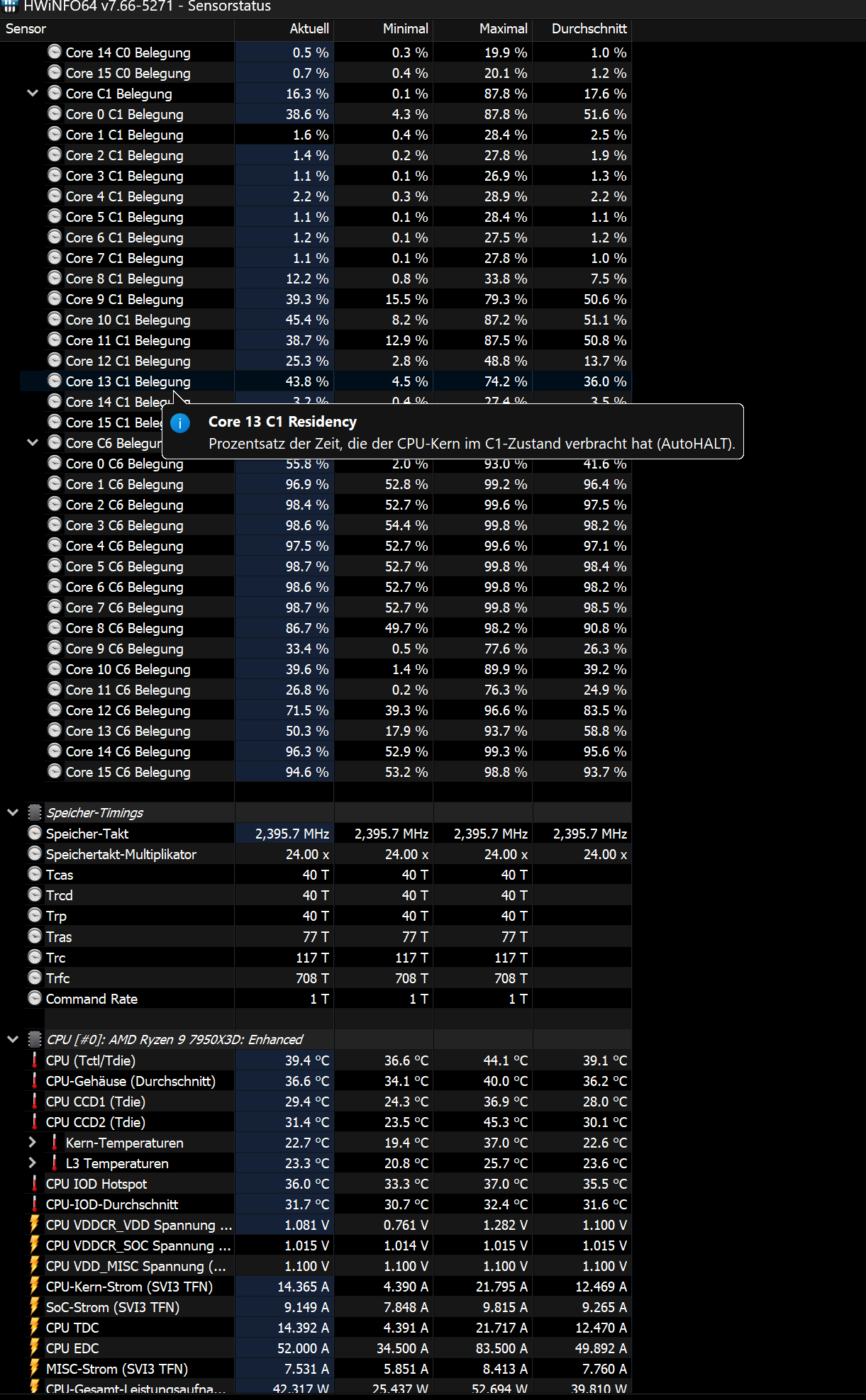Screen dimensions: 866x1400
Task: Click the clock icon of Trfc
Action: click(35, 978)
